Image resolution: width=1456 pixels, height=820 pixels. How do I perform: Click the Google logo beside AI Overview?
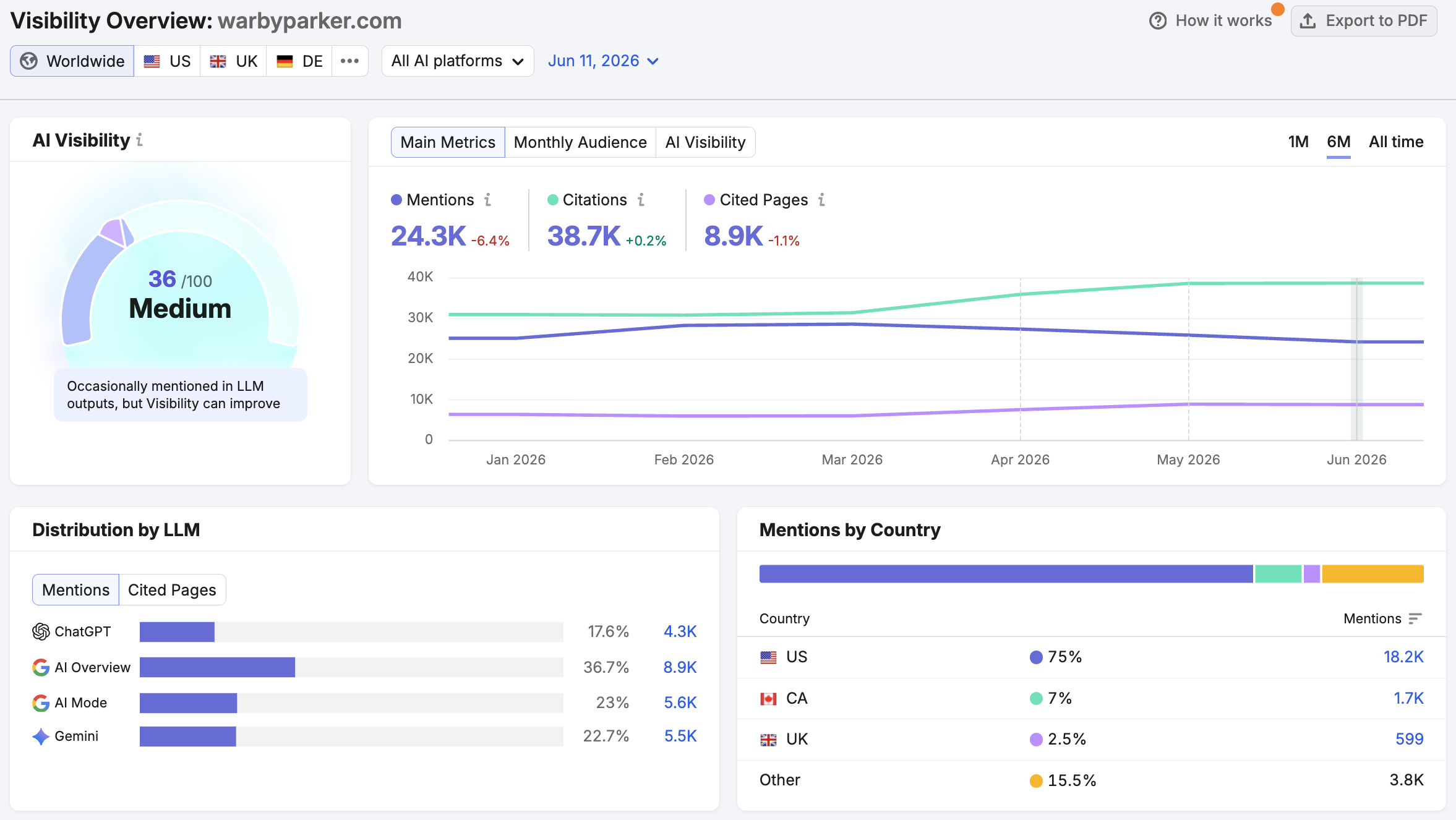coord(41,667)
